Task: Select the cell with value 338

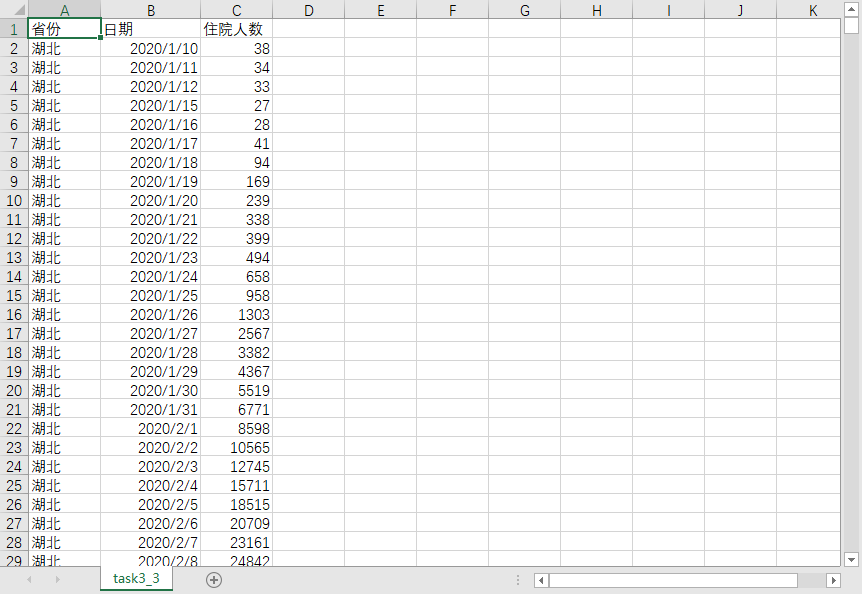Action: pos(236,219)
